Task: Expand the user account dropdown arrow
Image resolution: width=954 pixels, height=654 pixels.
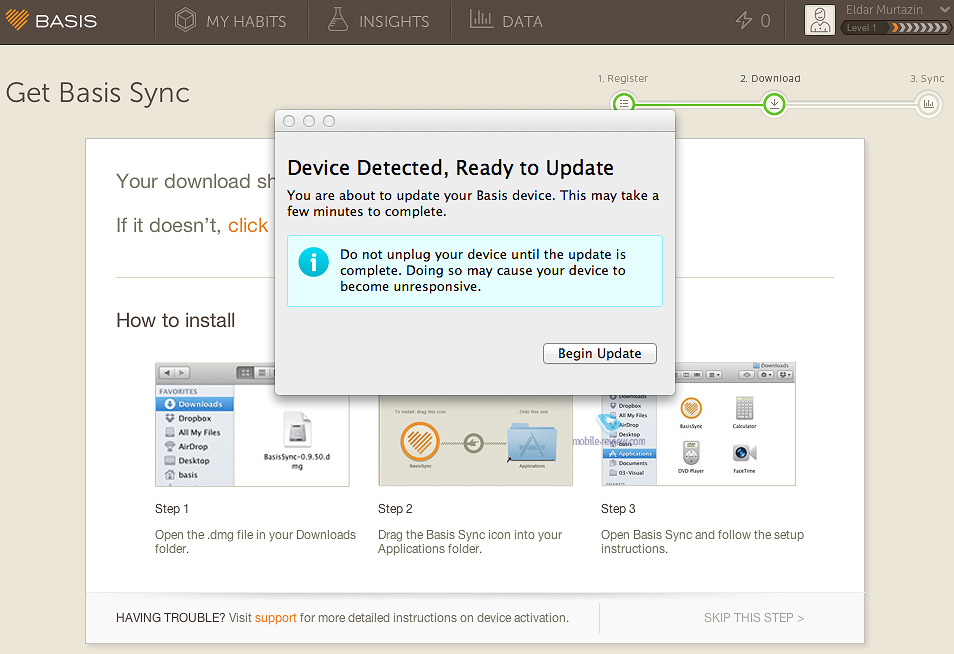Action: pyautogui.click(x=945, y=9)
